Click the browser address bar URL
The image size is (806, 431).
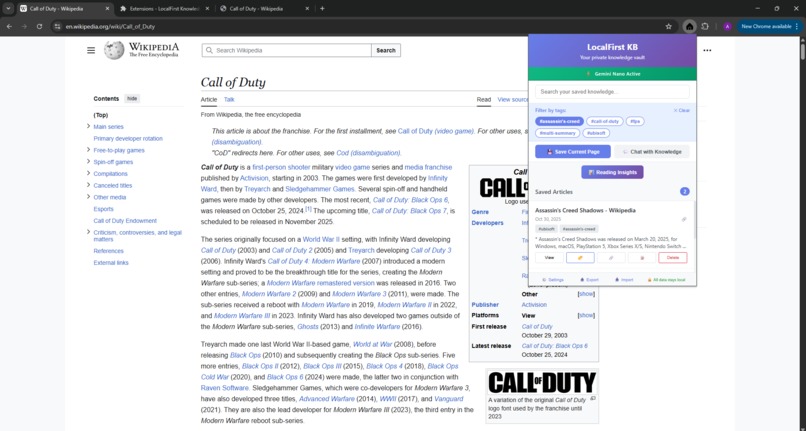coord(110,26)
